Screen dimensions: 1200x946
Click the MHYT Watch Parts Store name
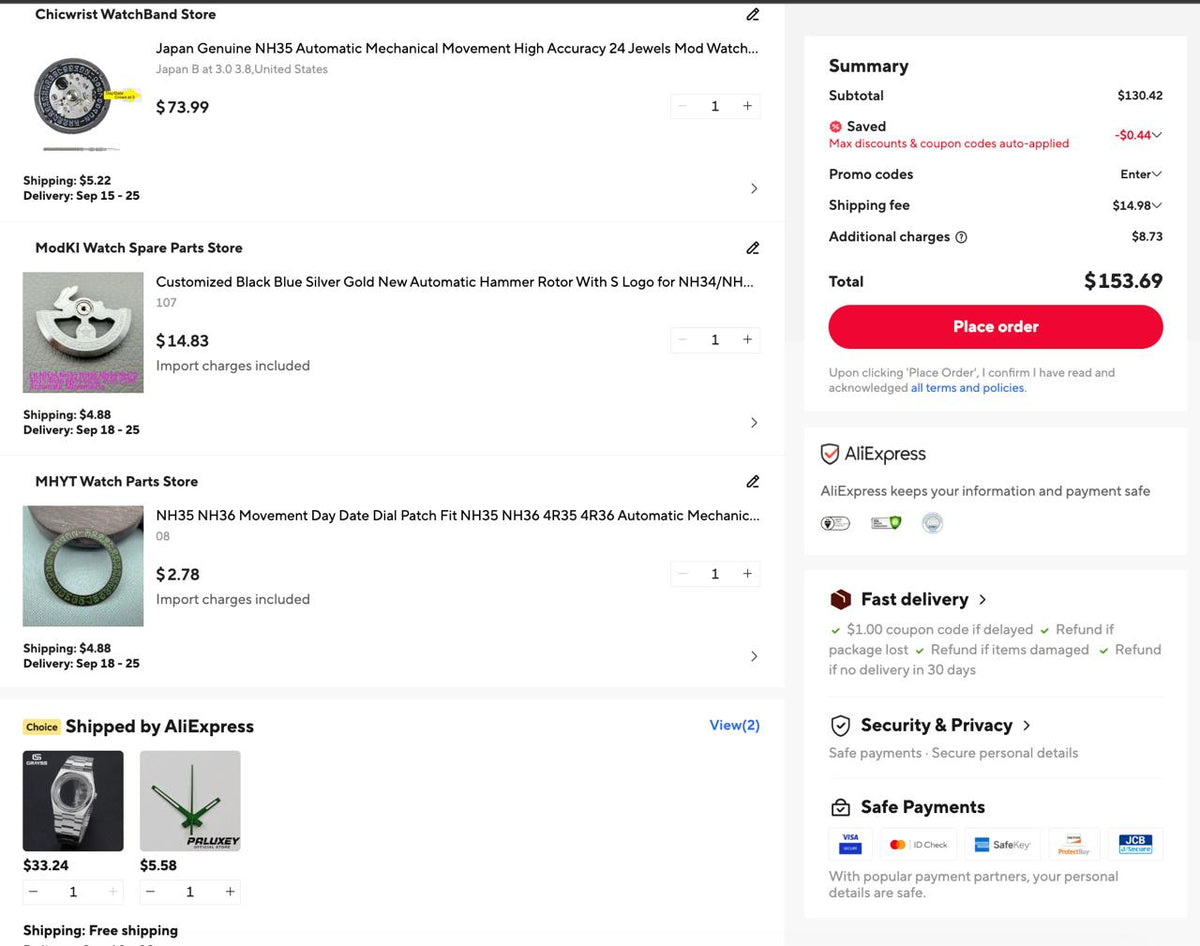pos(116,482)
